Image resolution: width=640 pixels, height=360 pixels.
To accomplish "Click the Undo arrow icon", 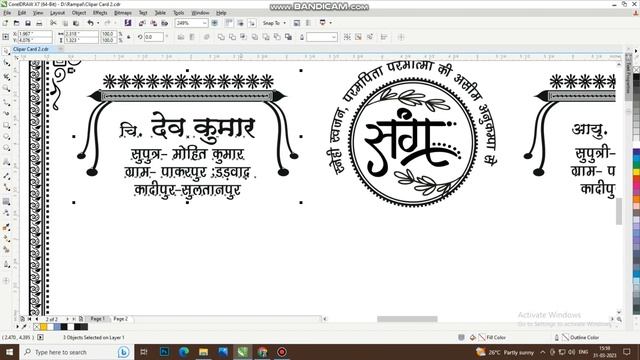I will click(90, 23).
